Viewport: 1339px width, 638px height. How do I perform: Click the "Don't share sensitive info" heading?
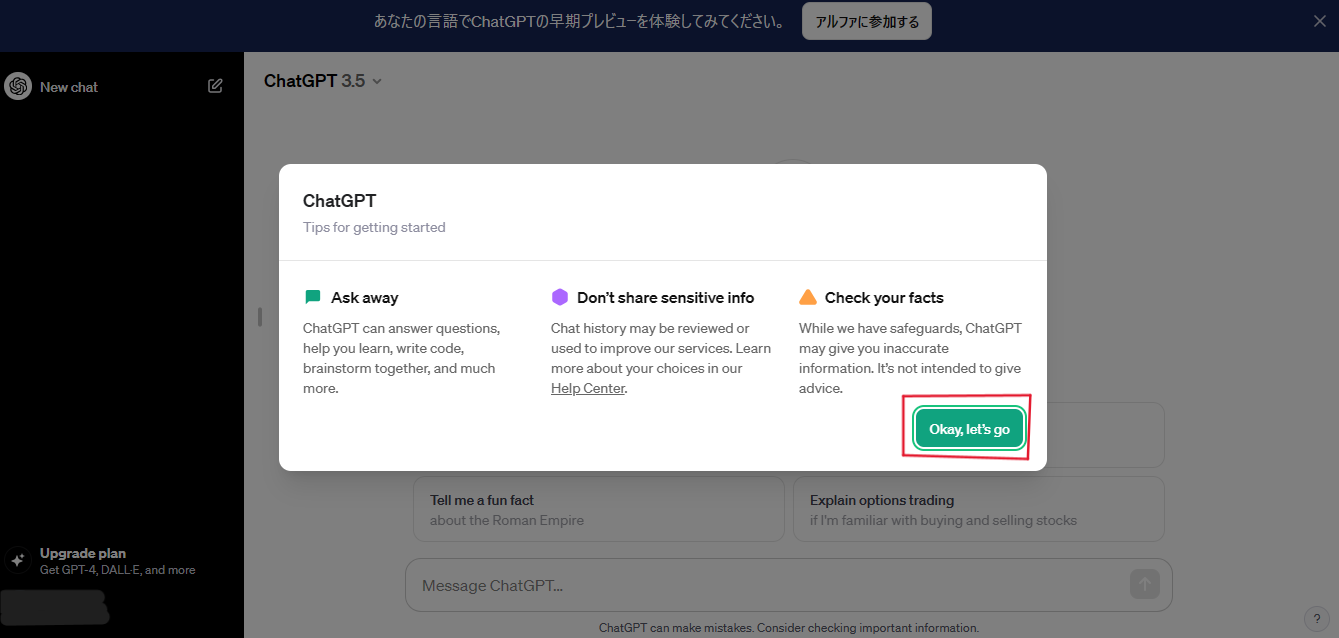coord(666,297)
